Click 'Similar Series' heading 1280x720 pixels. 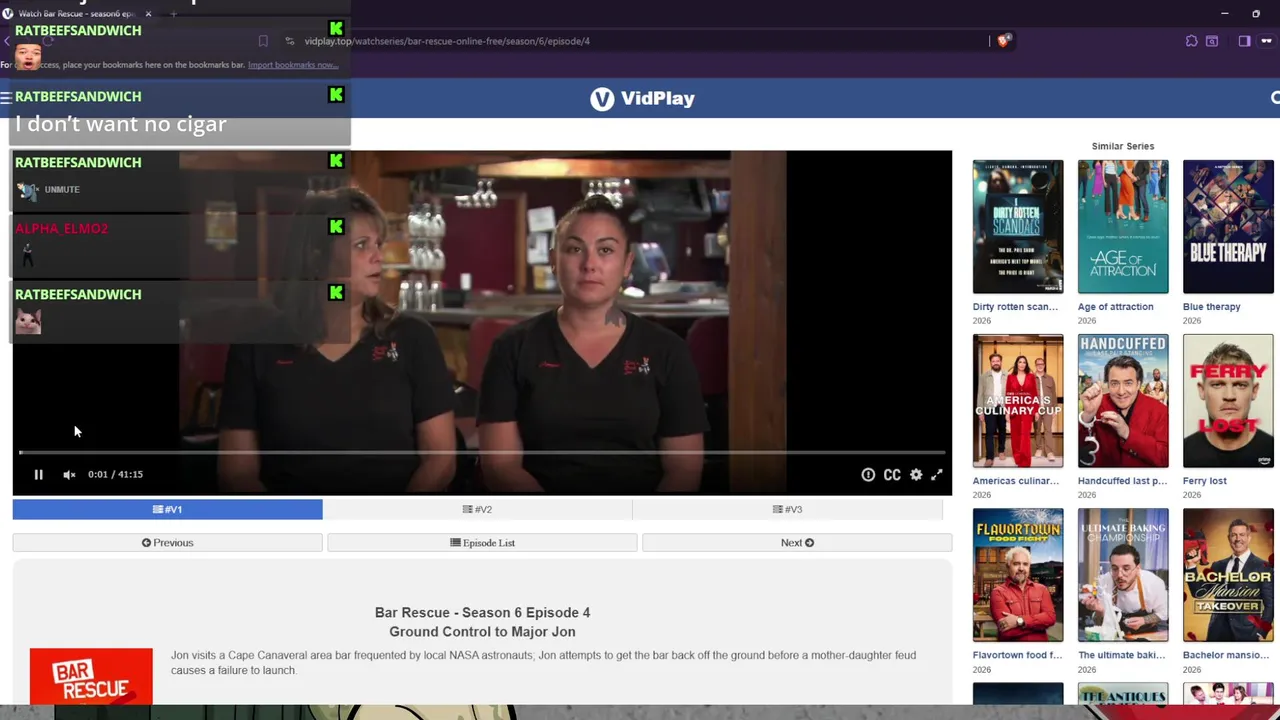[1123, 146]
